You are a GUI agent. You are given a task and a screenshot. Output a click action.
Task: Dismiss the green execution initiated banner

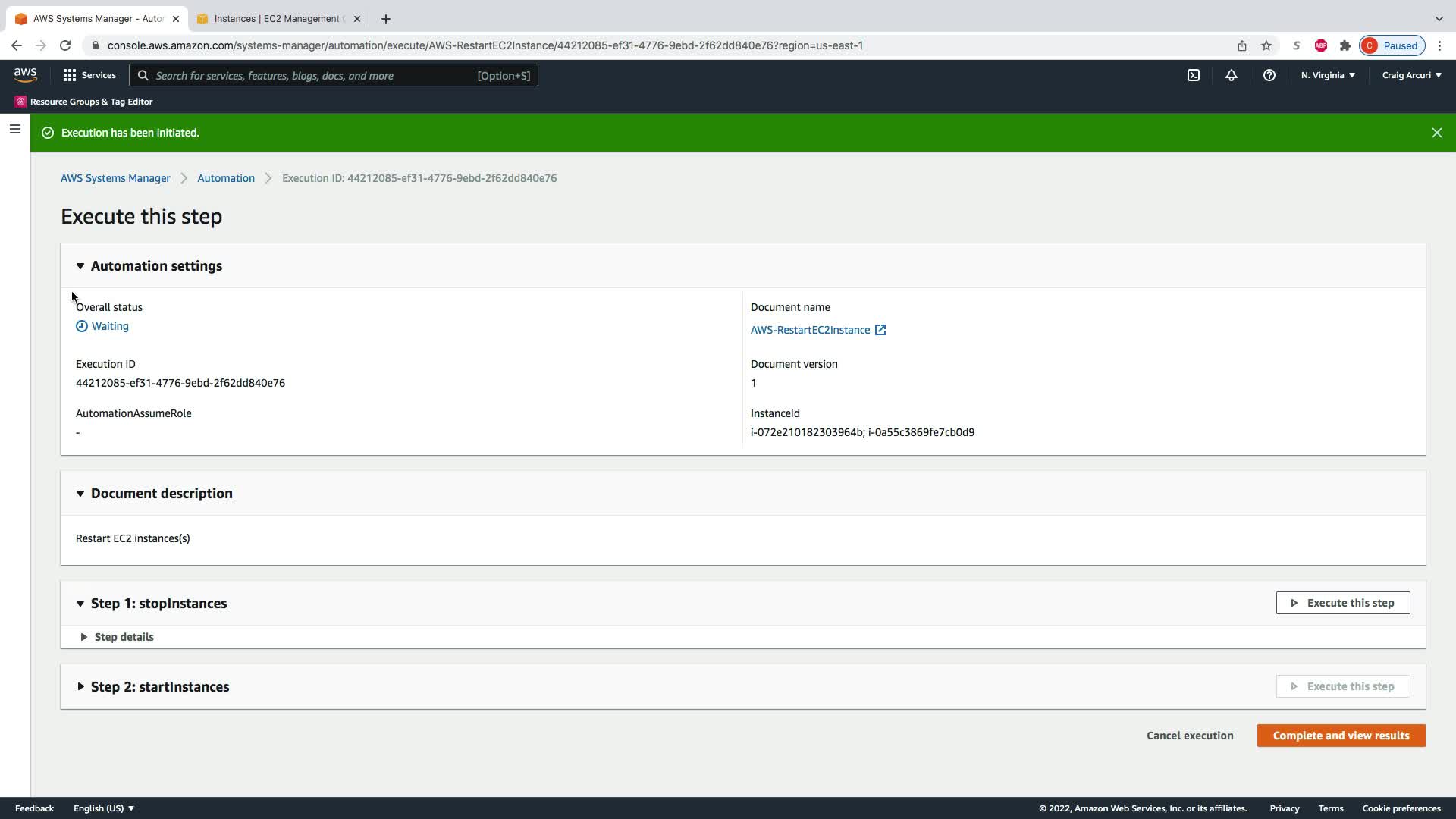pos(1436,133)
